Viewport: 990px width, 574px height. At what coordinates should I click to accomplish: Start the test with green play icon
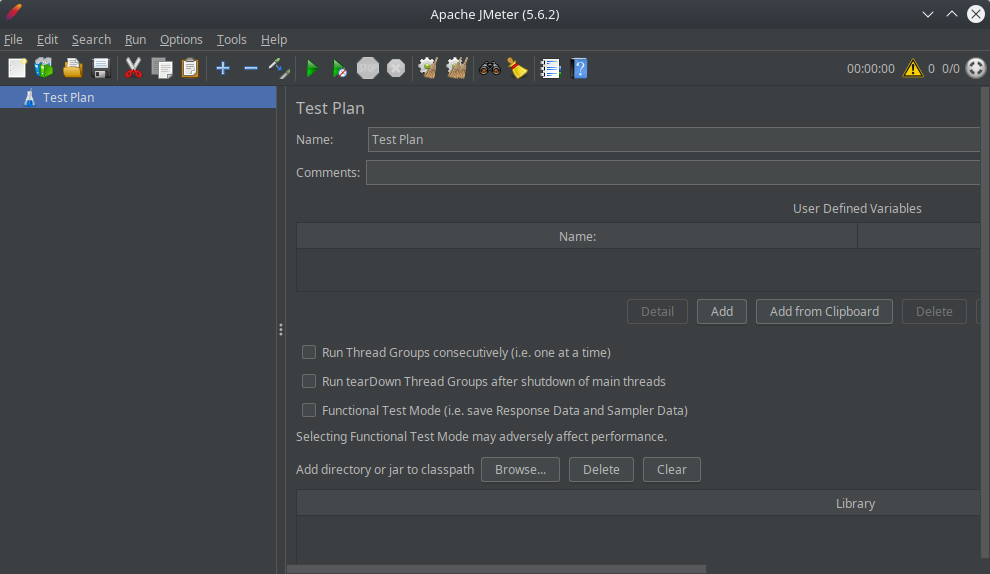pyautogui.click(x=312, y=68)
